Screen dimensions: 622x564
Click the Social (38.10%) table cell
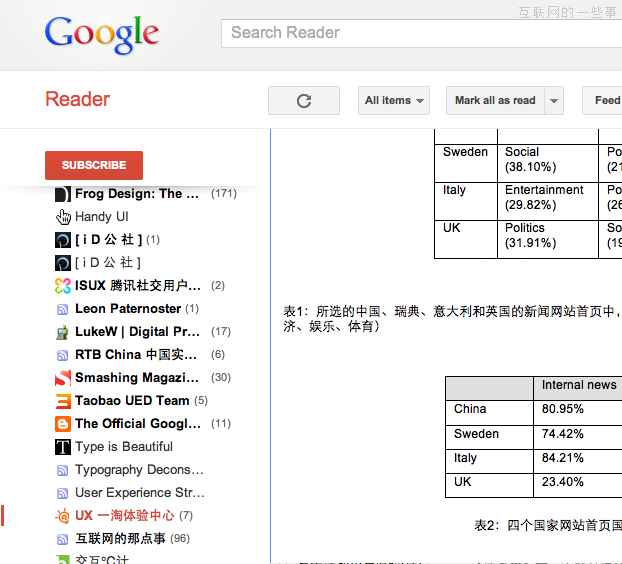coord(548,163)
